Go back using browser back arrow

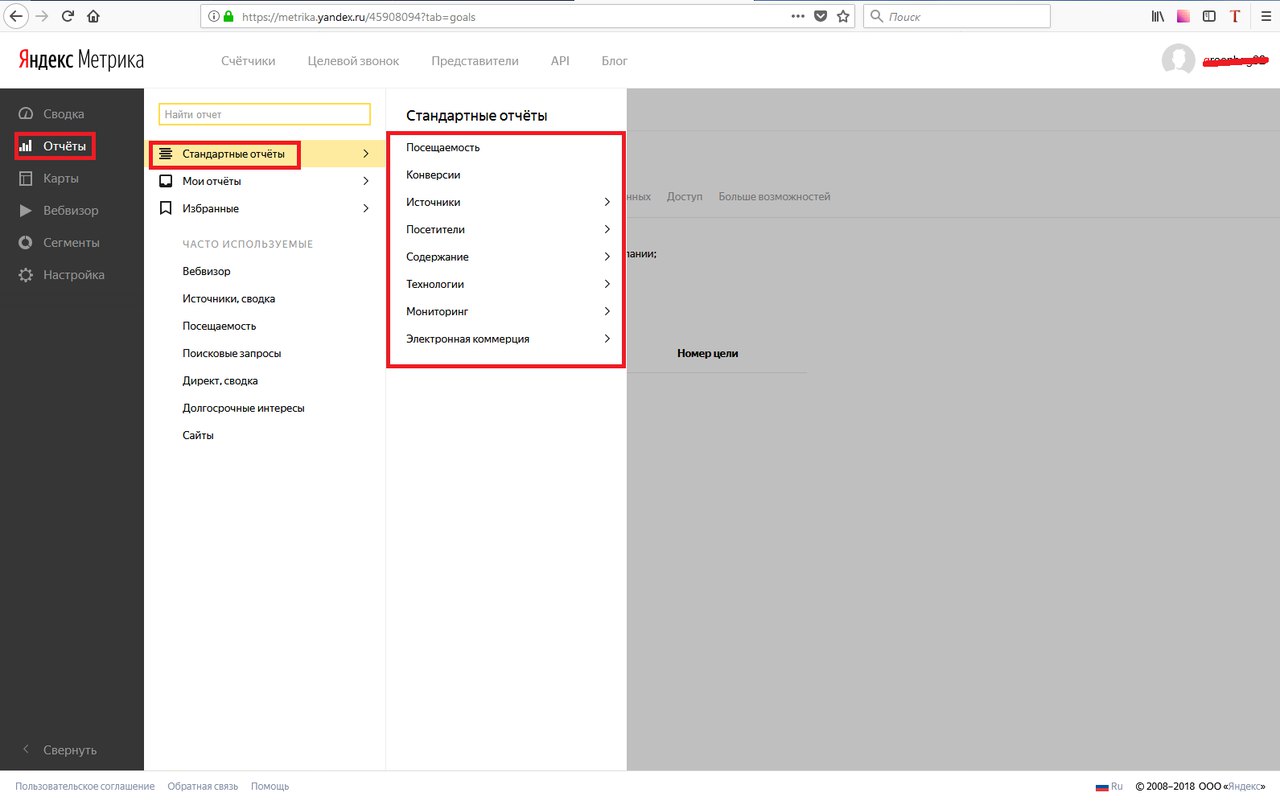click(16, 16)
